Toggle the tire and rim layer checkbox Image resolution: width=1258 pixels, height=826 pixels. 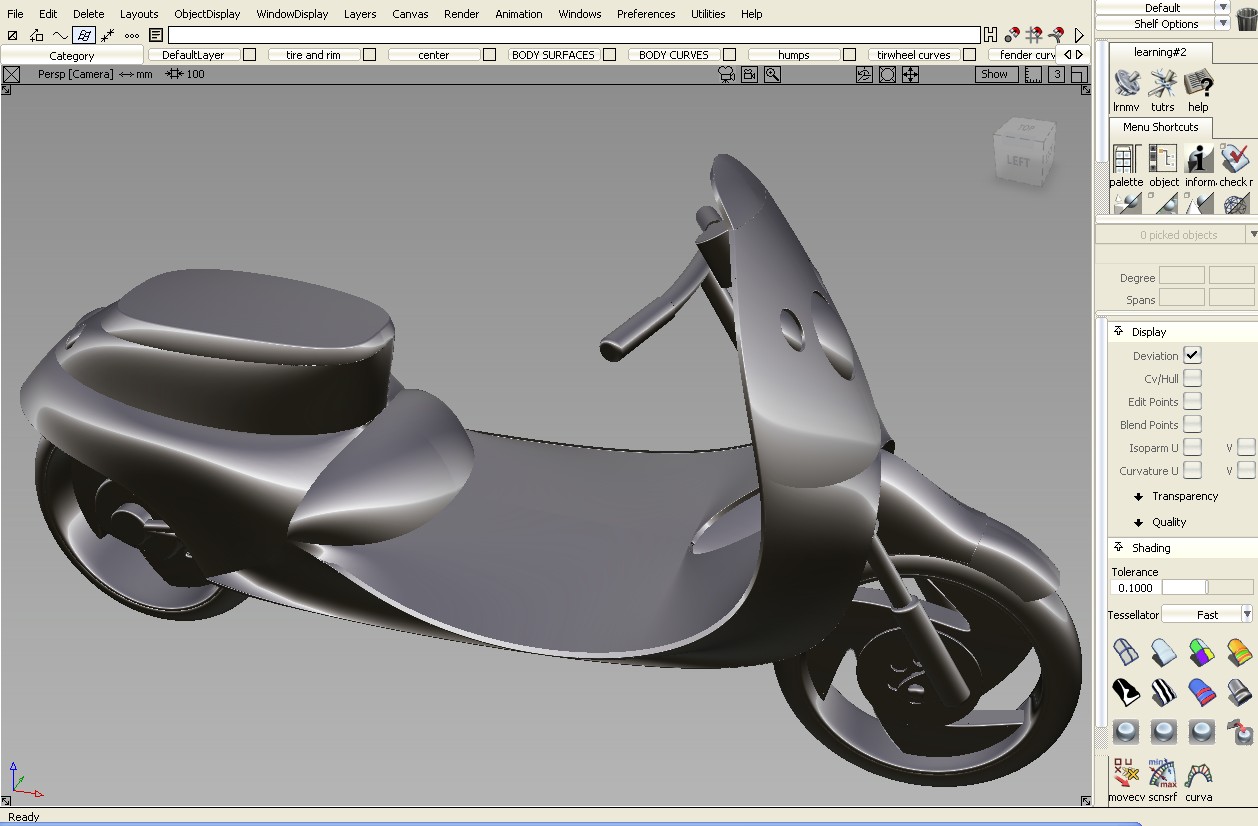pos(369,54)
